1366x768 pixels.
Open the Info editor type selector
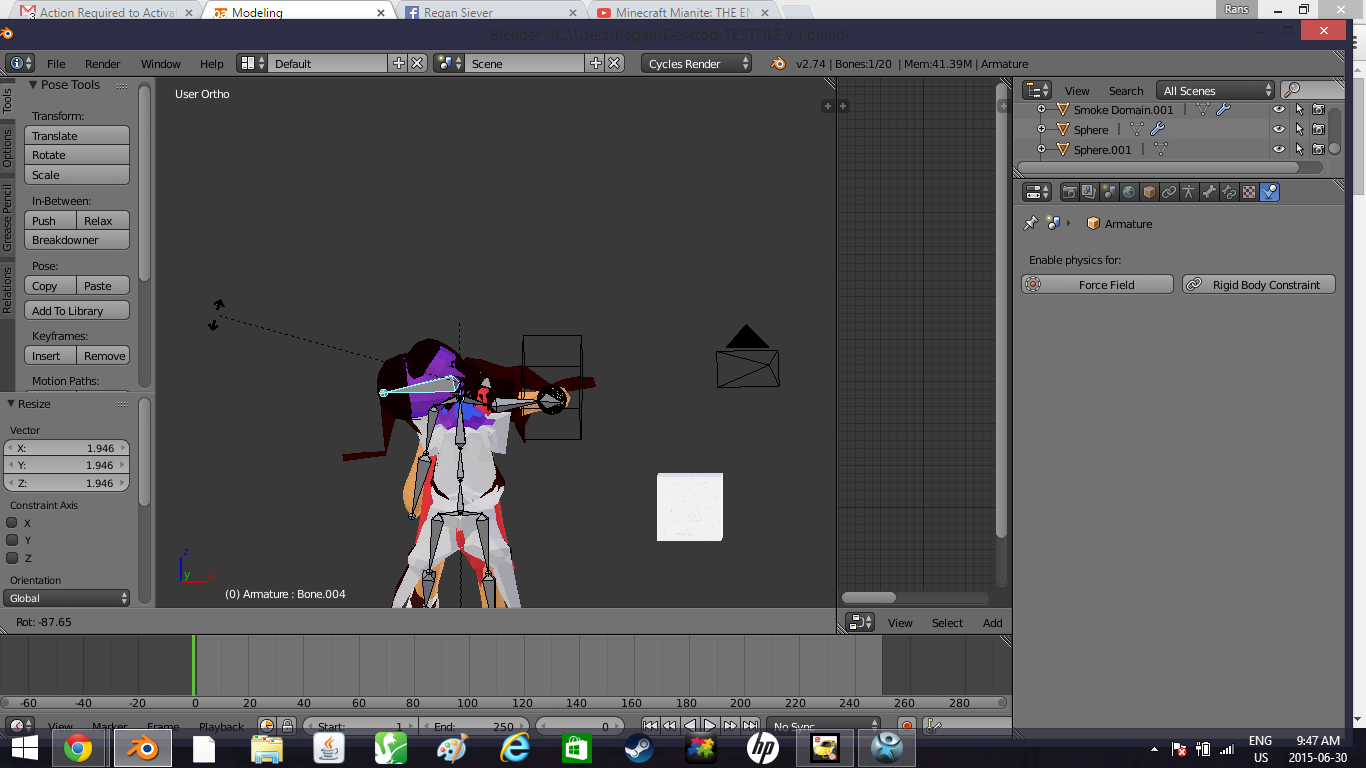point(20,63)
